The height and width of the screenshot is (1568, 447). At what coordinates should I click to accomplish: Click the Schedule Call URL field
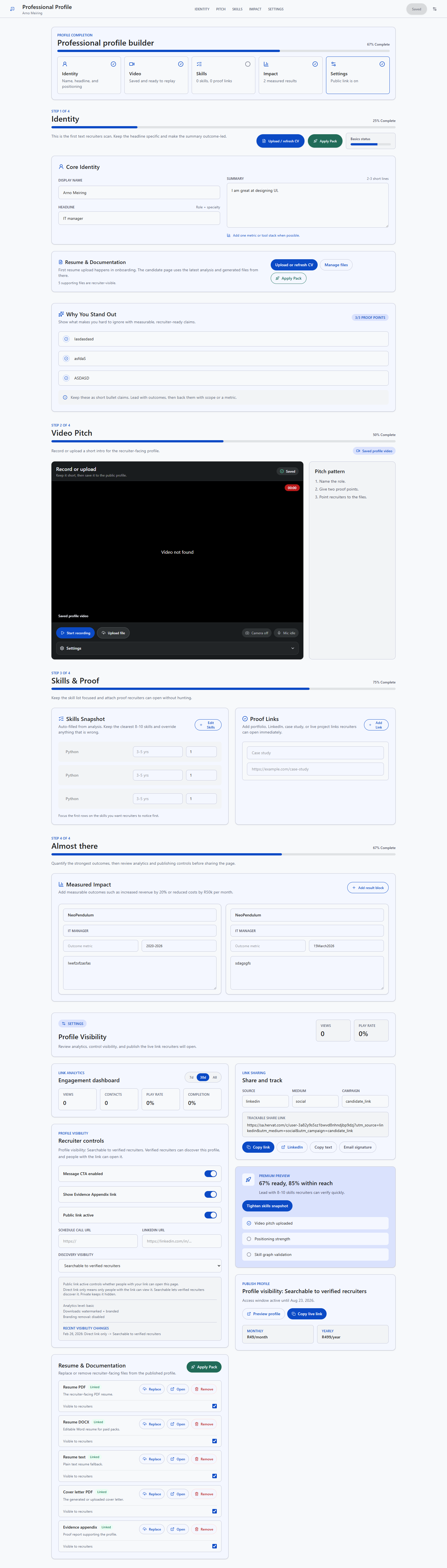pyautogui.click(x=98, y=1241)
